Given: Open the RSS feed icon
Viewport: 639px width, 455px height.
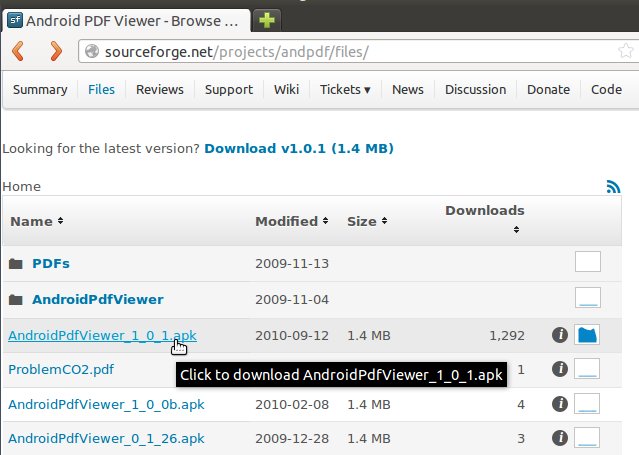Looking at the screenshot, I should tap(613, 186).
